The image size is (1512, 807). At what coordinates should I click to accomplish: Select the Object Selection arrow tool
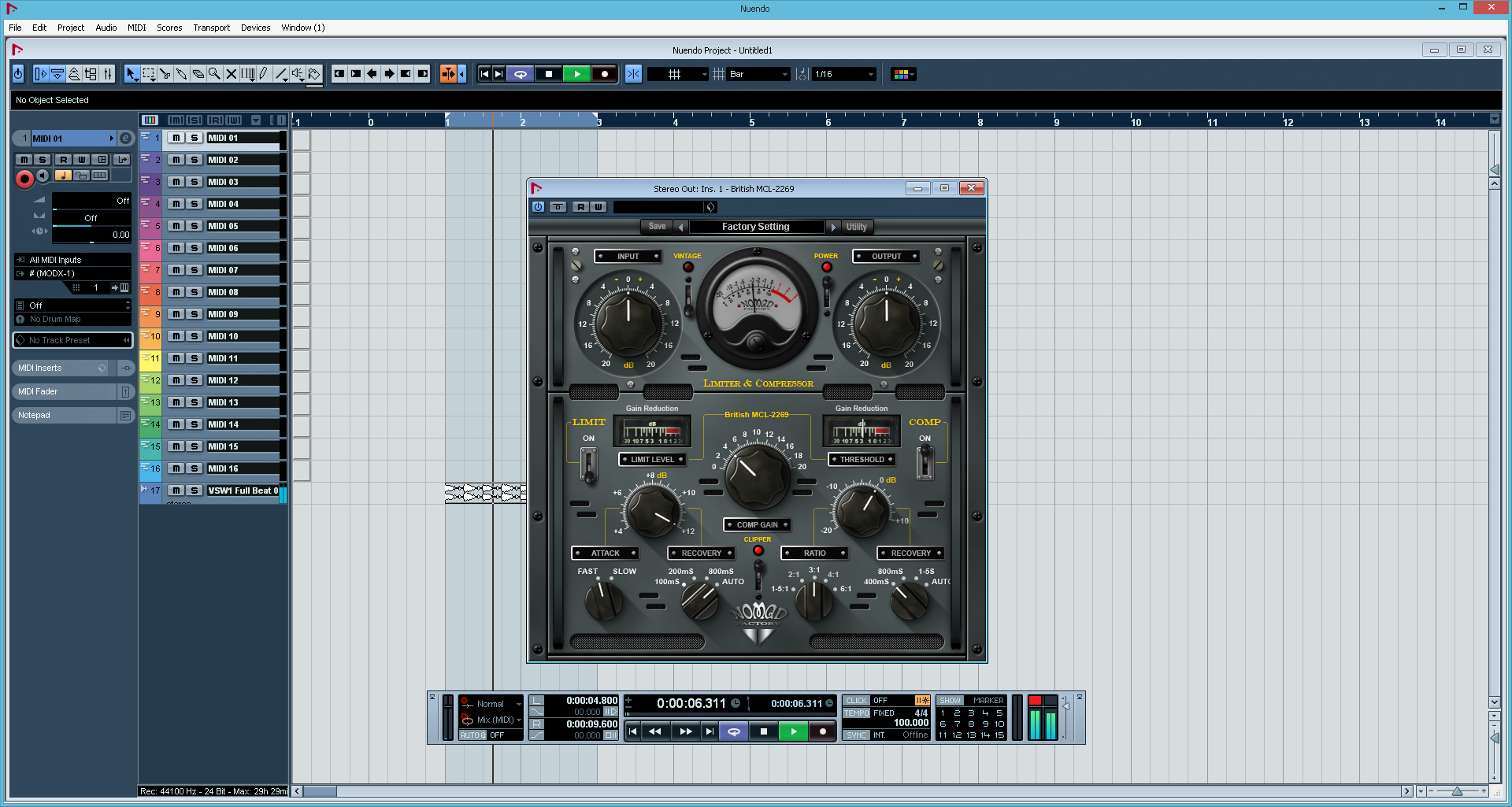[132, 74]
